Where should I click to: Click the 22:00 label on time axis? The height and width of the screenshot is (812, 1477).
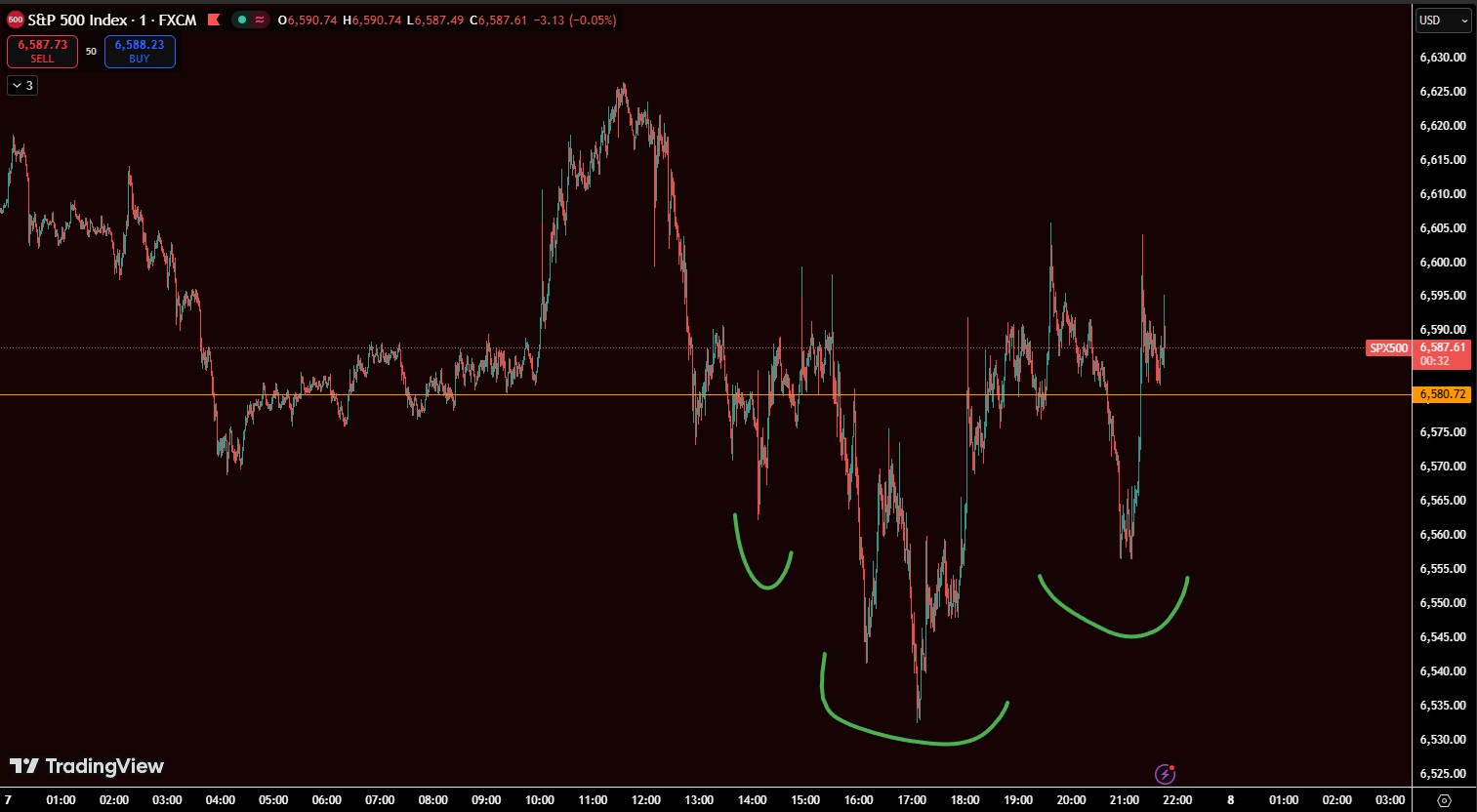pyautogui.click(x=1177, y=800)
